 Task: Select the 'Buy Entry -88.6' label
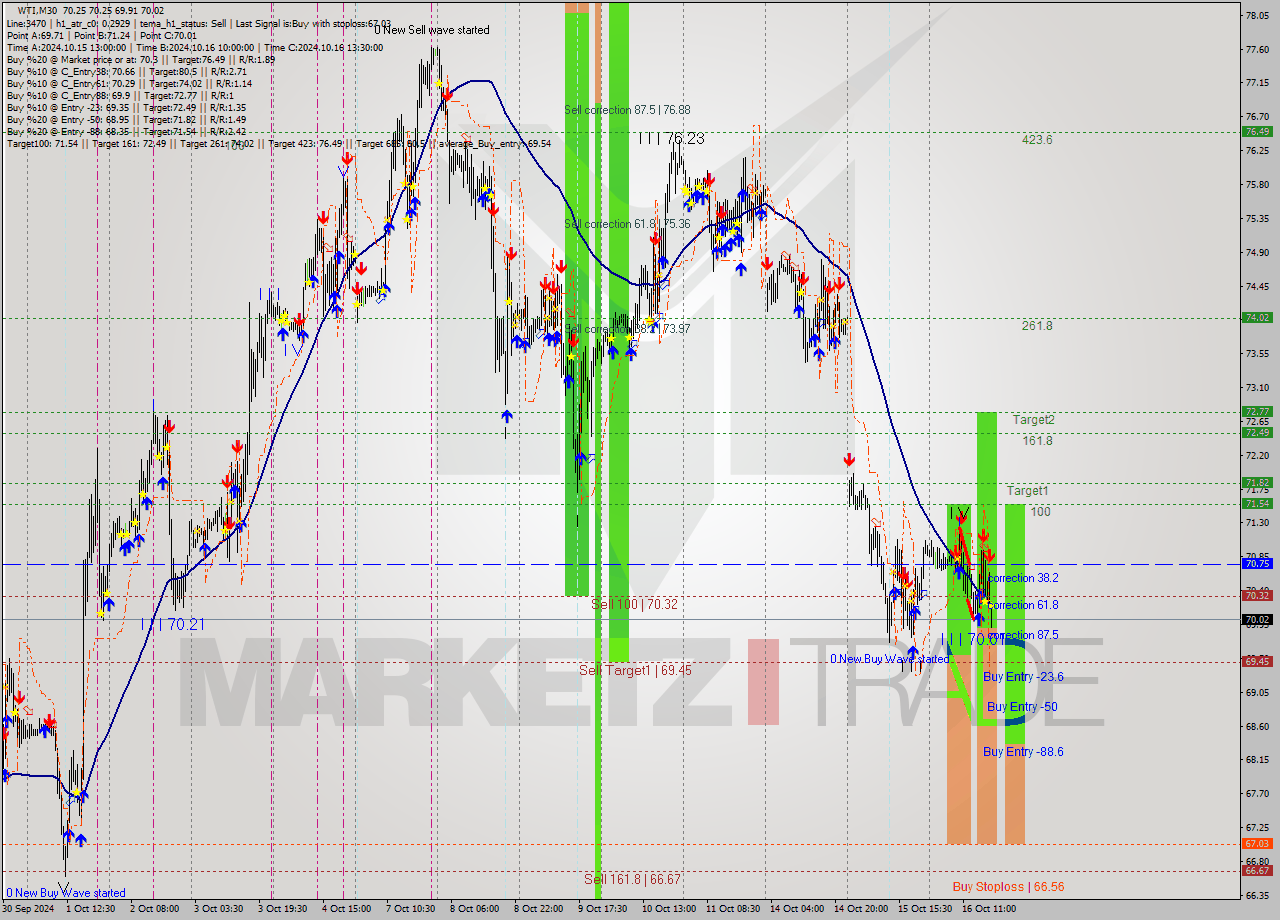1023,752
